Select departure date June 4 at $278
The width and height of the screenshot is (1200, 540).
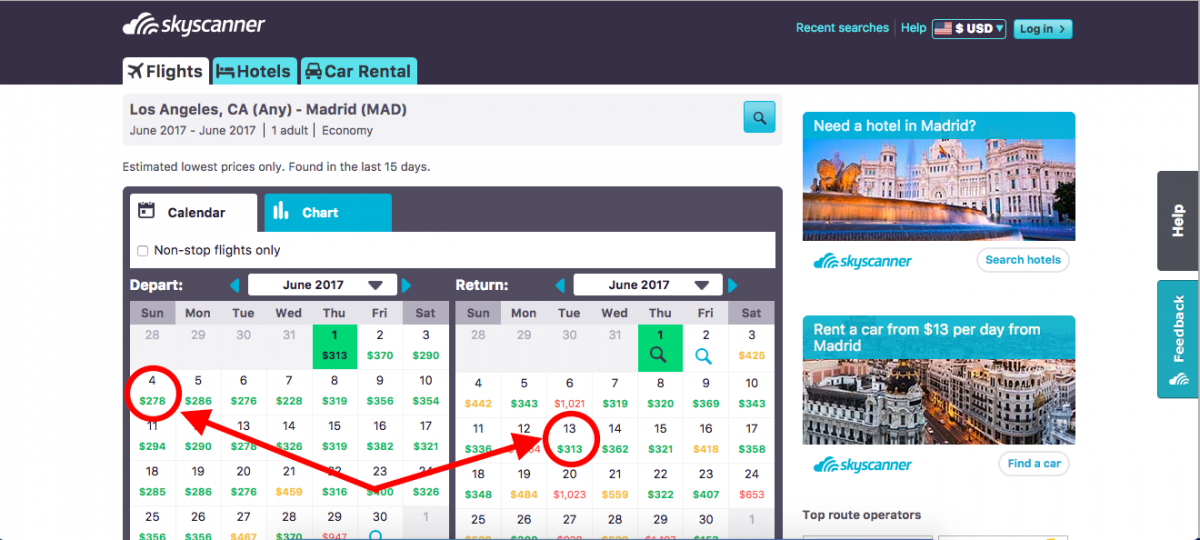click(x=152, y=391)
